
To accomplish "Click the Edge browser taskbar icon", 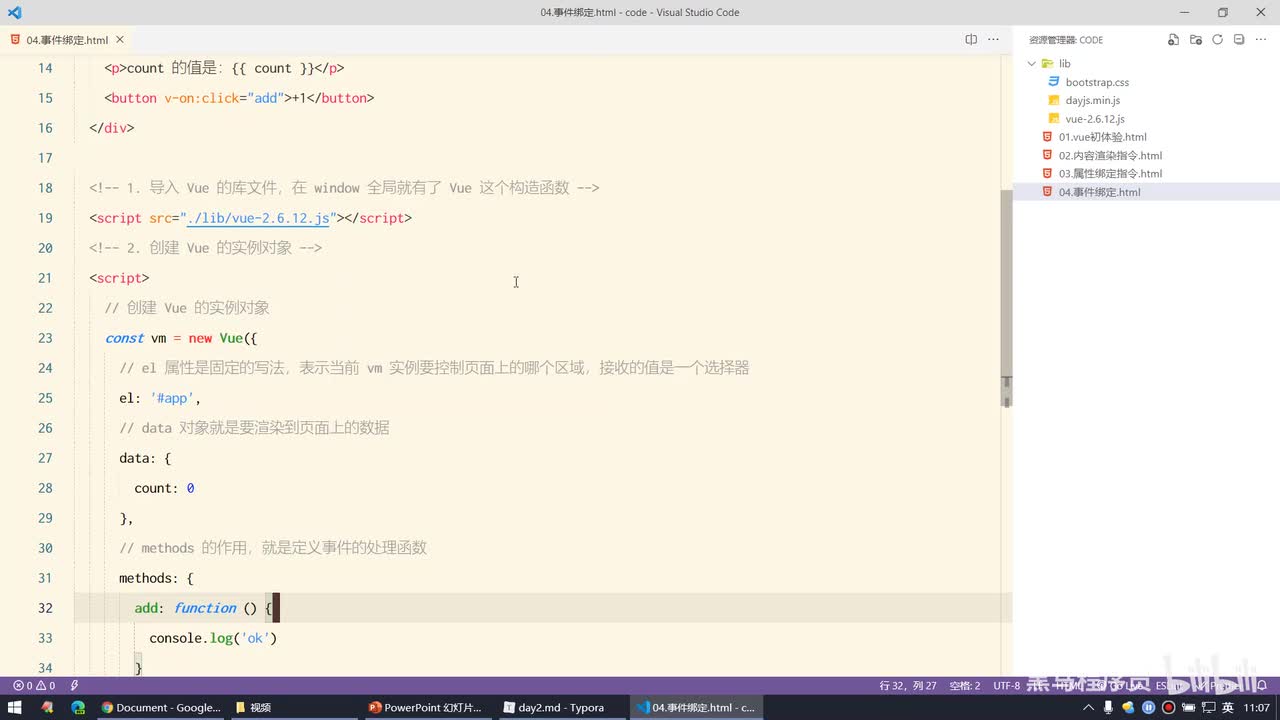I will 78,707.
